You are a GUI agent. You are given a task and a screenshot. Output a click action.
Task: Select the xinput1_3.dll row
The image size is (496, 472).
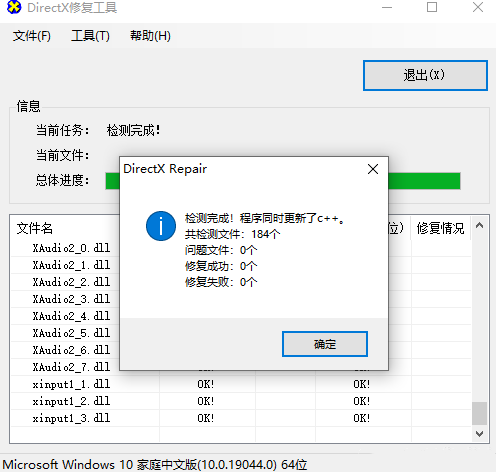tap(241, 418)
